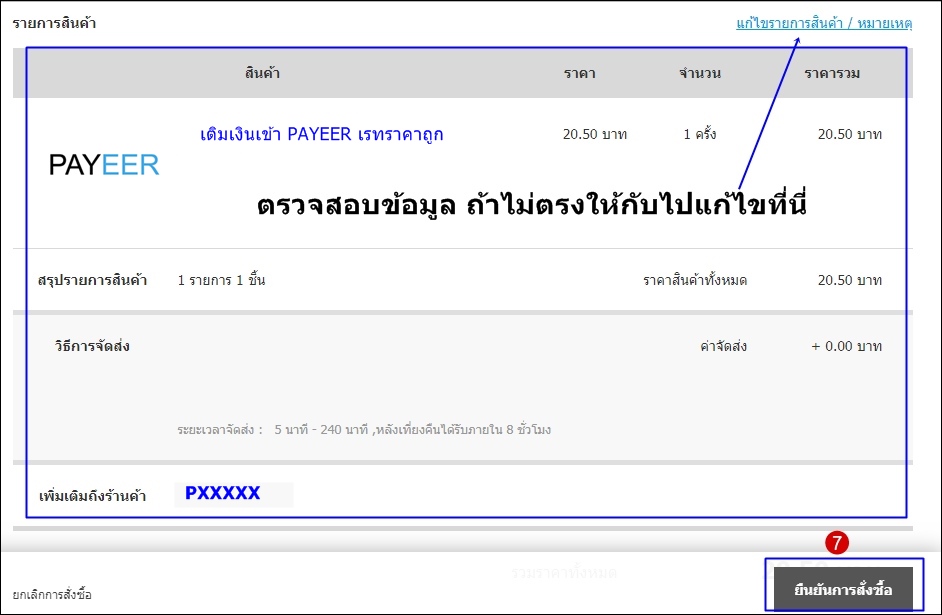
Task: Select the วิธีการจัดส่ง shipping method label
Action: coord(92,346)
